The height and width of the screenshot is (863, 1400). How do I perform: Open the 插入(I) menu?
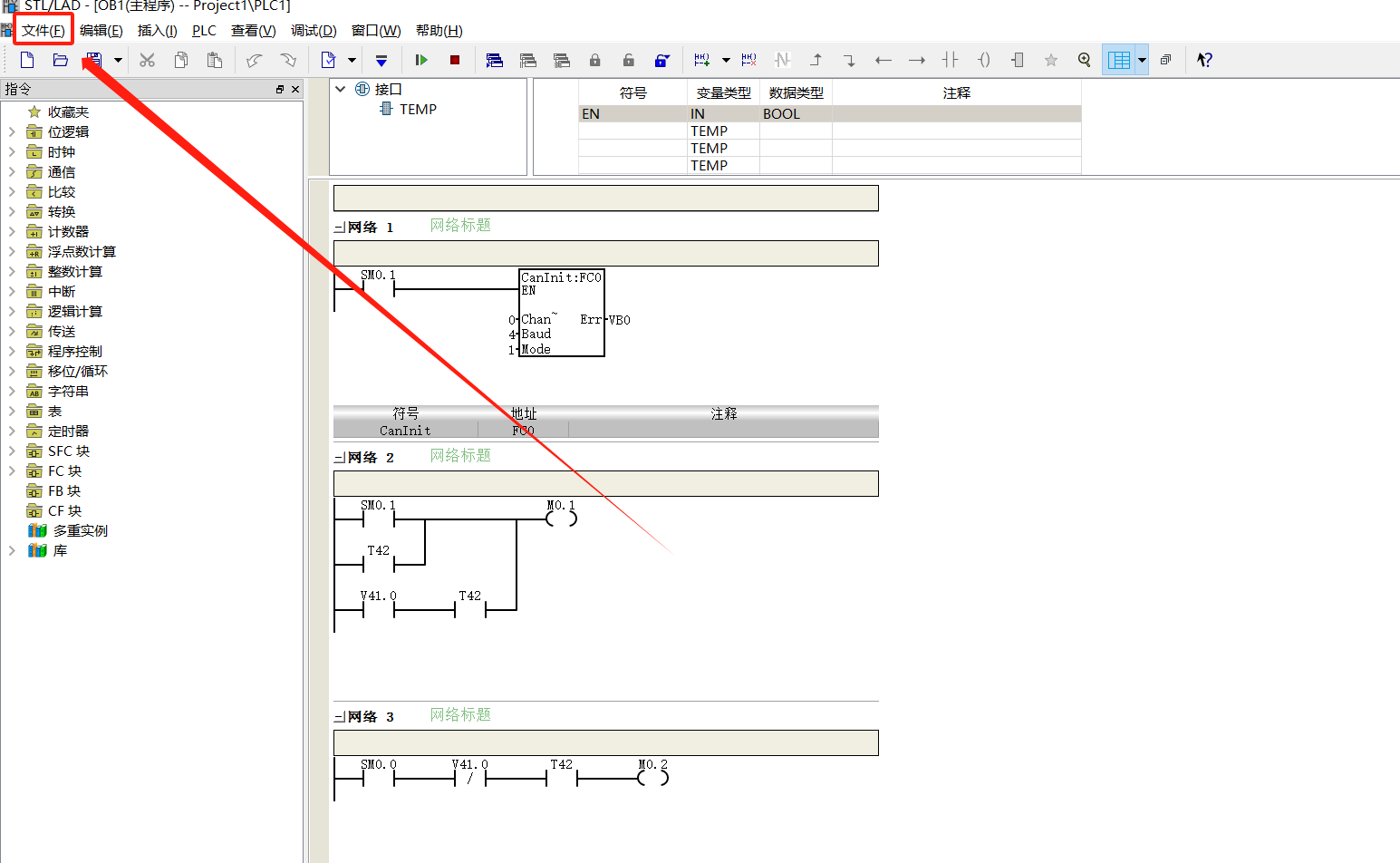(x=157, y=30)
